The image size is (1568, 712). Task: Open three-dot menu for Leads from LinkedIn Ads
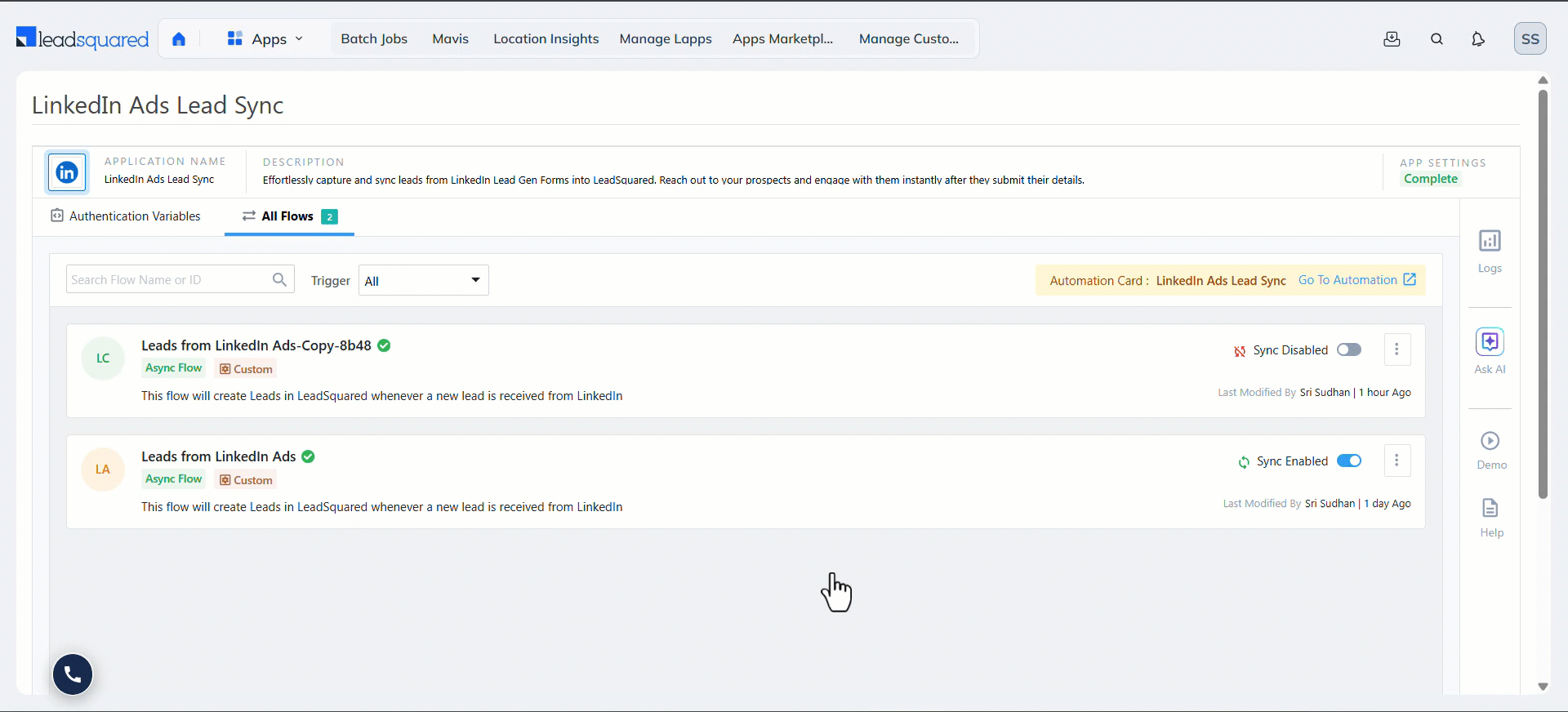[1396, 461]
